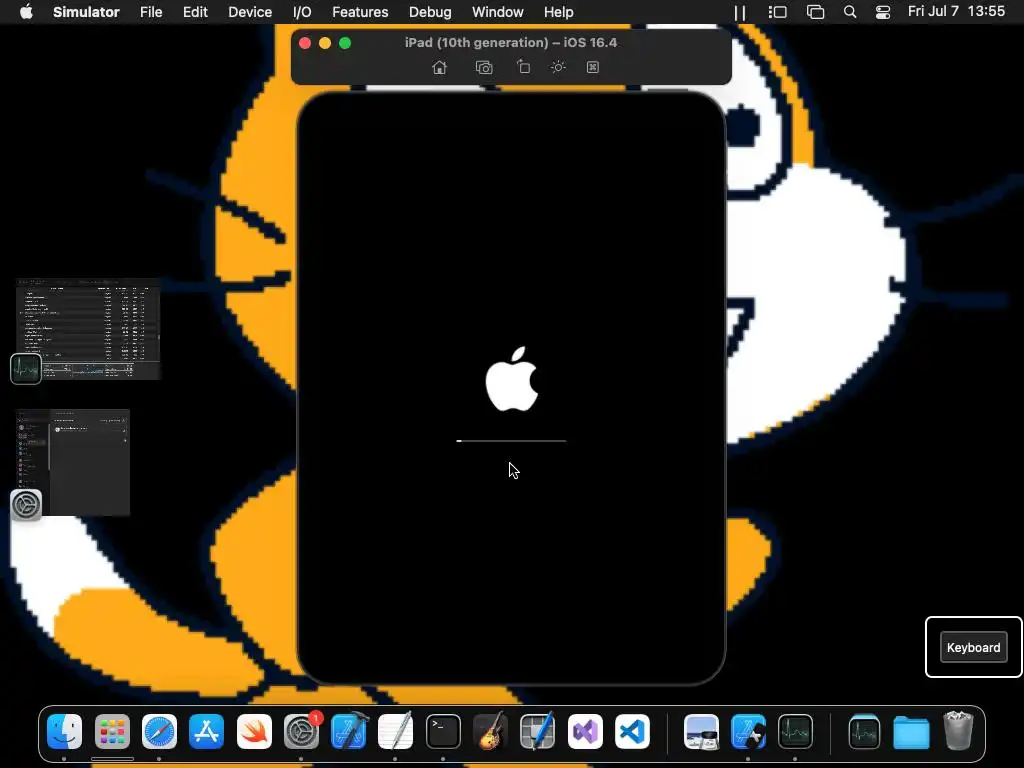This screenshot has height=768, width=1024.
Task: Switch to System Settings window in Stage Manager
Action: point(73,462)
